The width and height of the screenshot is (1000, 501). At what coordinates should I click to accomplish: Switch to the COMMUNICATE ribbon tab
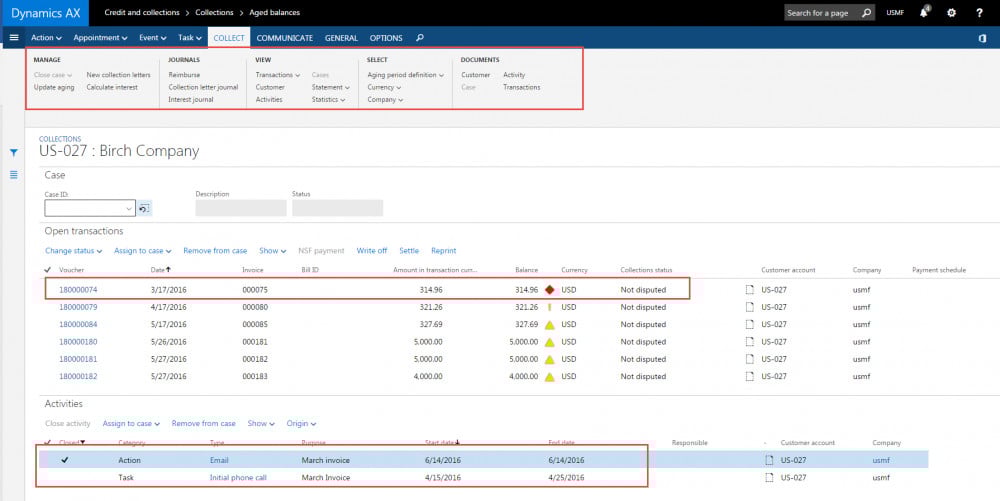[x=285, y=38]
